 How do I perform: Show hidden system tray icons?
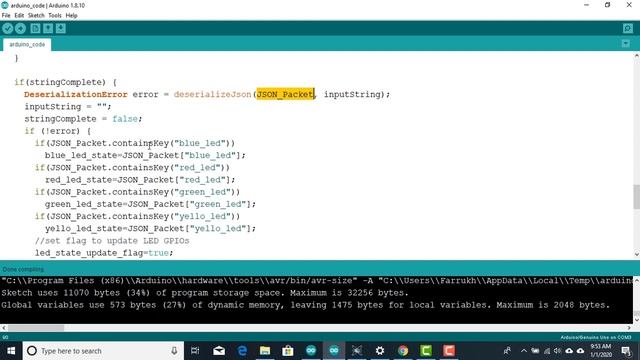tap(524, 351)
